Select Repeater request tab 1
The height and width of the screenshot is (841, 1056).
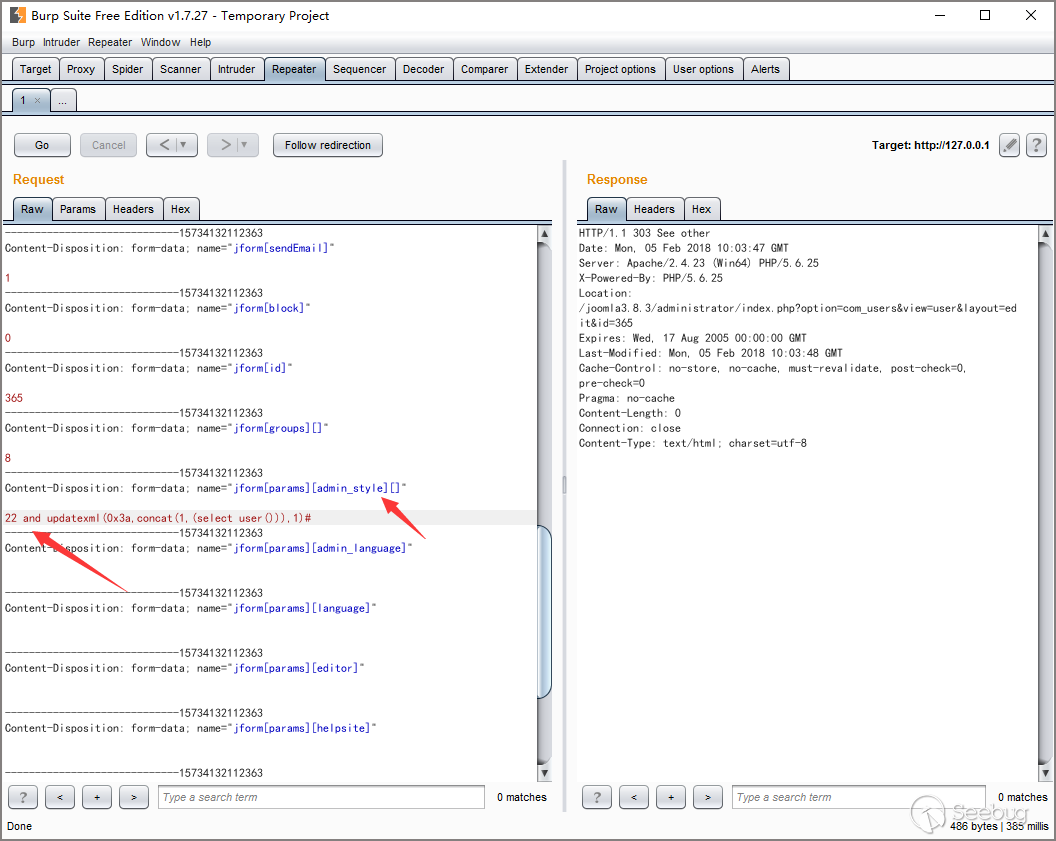coord(23,100)
